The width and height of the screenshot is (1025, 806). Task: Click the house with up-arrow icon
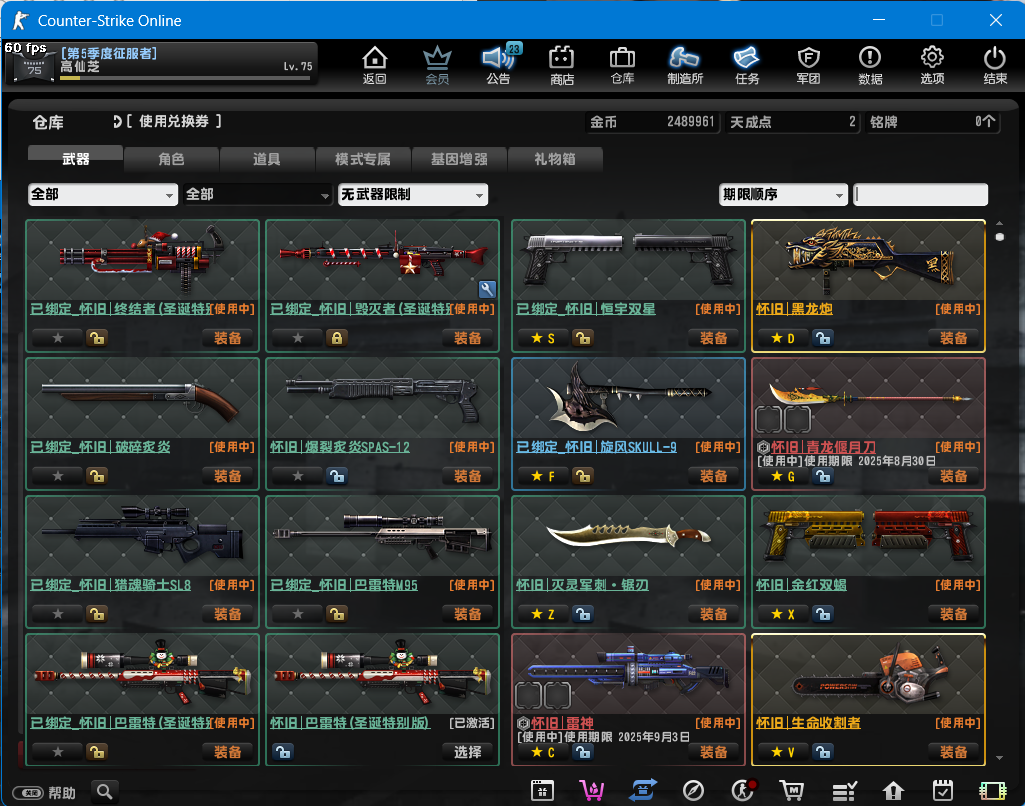click(x=893, y=790)
